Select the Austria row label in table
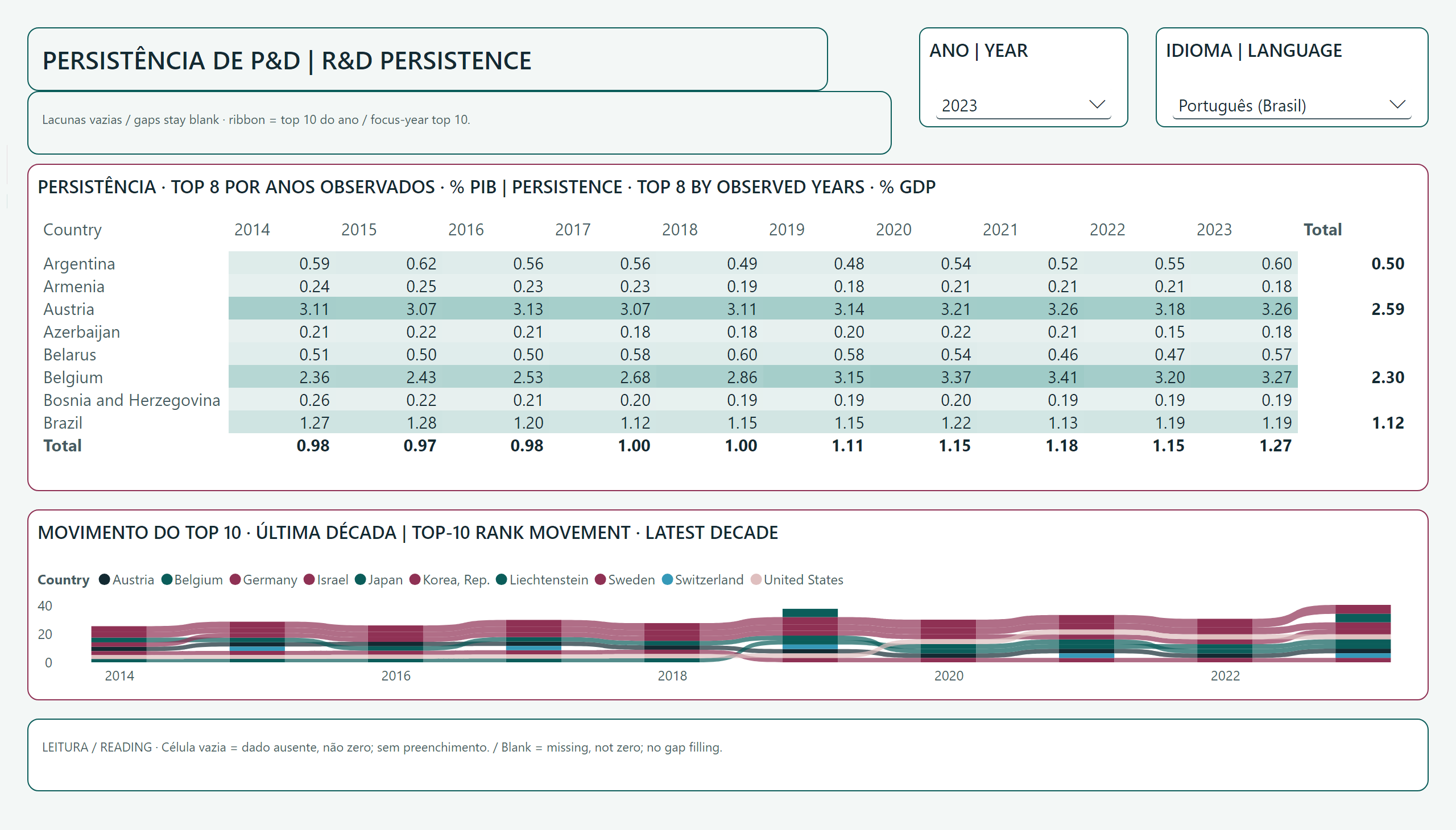The height and width of the screenshot is (830, 1456). point(69,309)
